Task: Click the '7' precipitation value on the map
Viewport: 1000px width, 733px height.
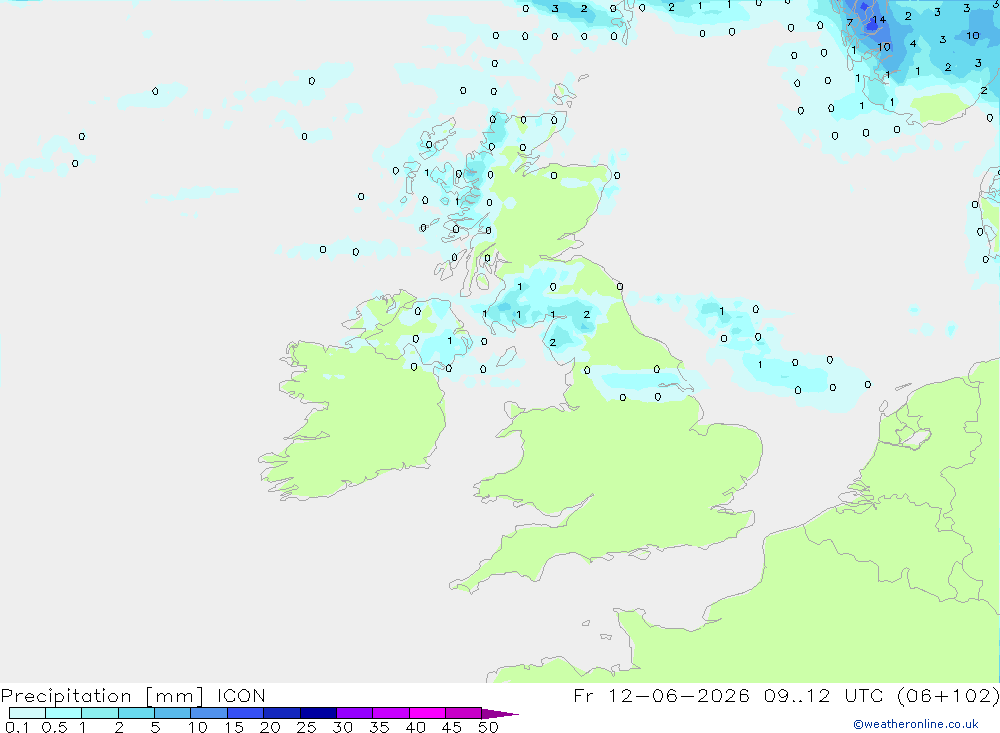Action: (x=849, y=22)
